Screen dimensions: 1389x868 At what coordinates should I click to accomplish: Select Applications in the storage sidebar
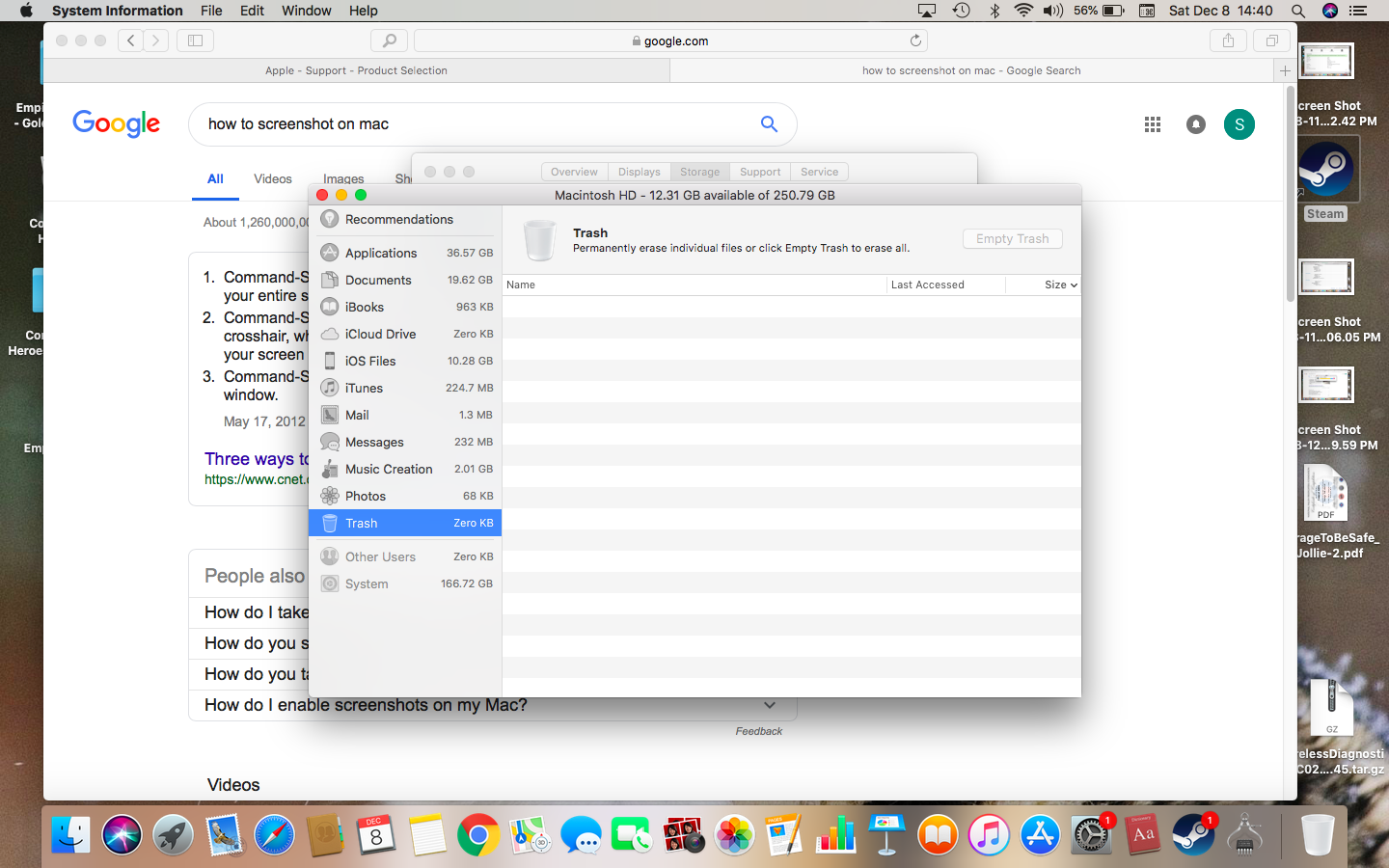[x=405, y=253]
